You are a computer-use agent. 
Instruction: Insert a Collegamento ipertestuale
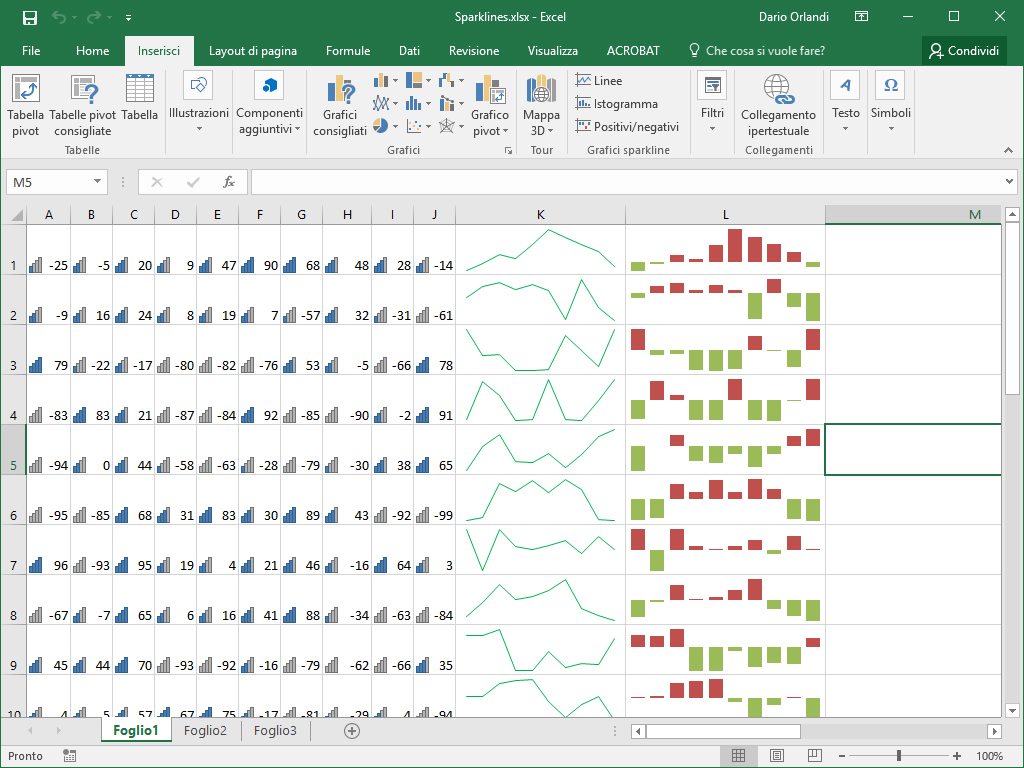(x=778, y=105)
